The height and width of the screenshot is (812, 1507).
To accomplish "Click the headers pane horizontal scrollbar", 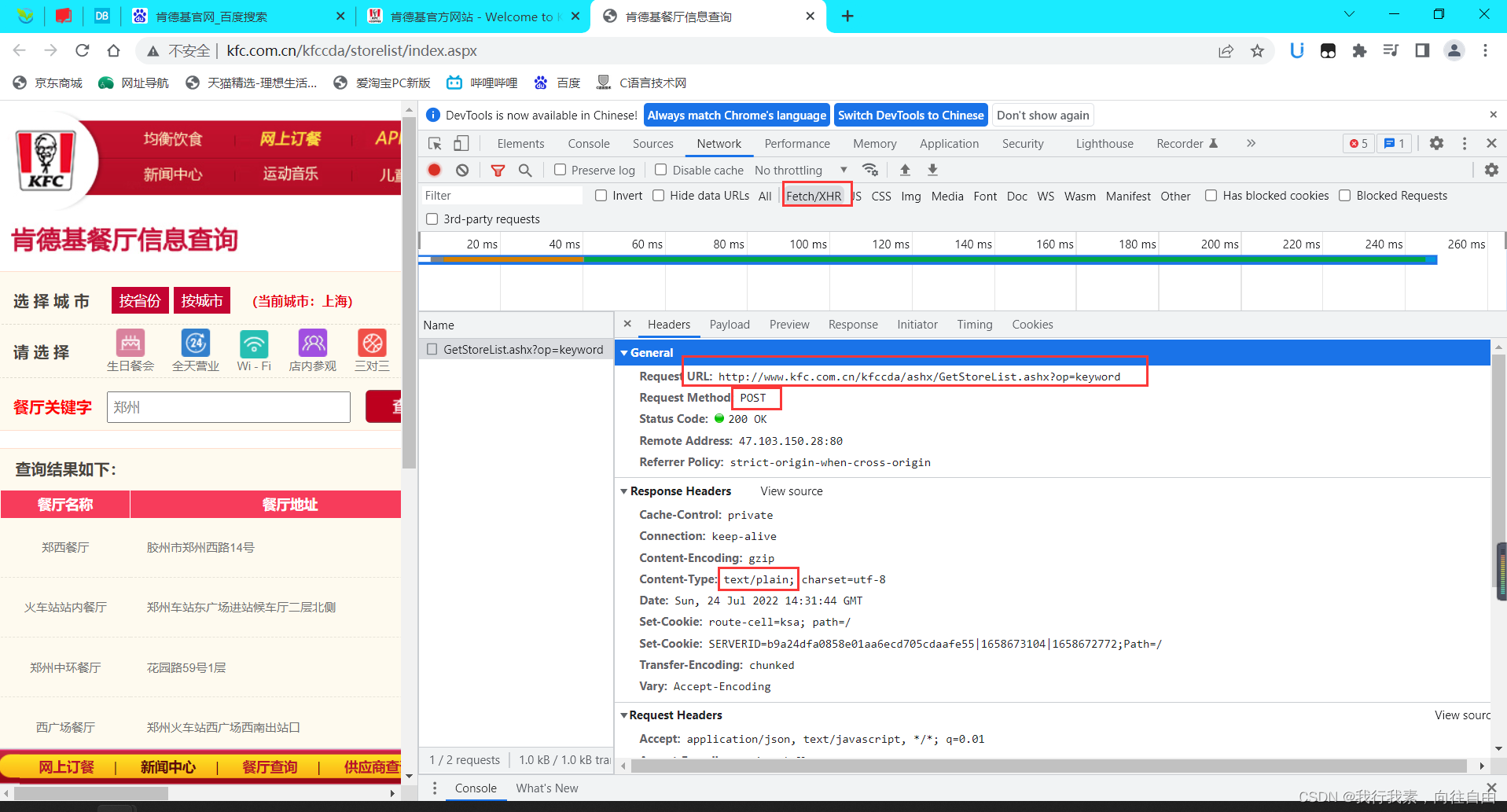I will (1049, 766).
